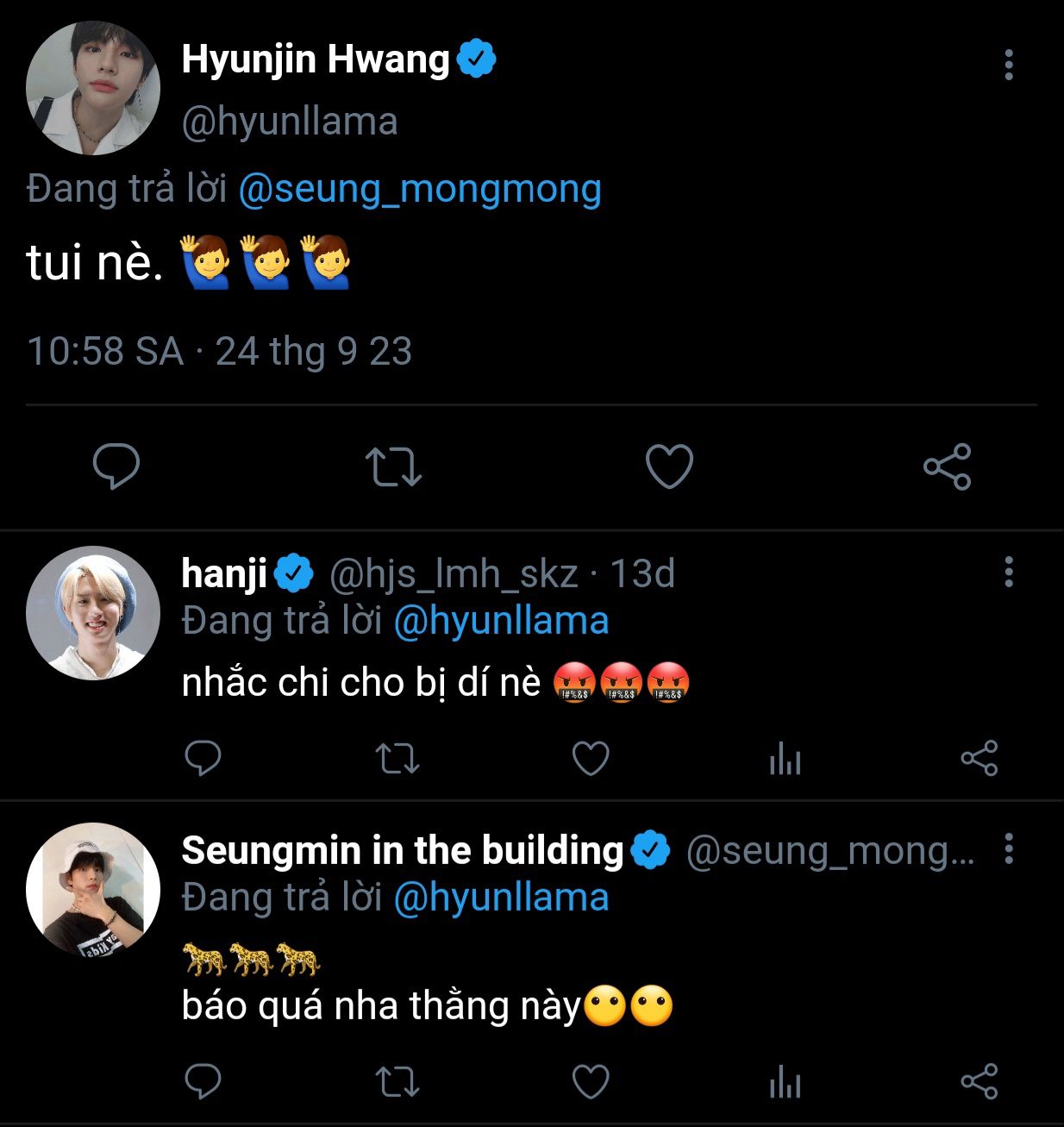Screen dimensions: 1064x1127
Task: Reply to hanji's comment
Action: click(x=203, y=759)
